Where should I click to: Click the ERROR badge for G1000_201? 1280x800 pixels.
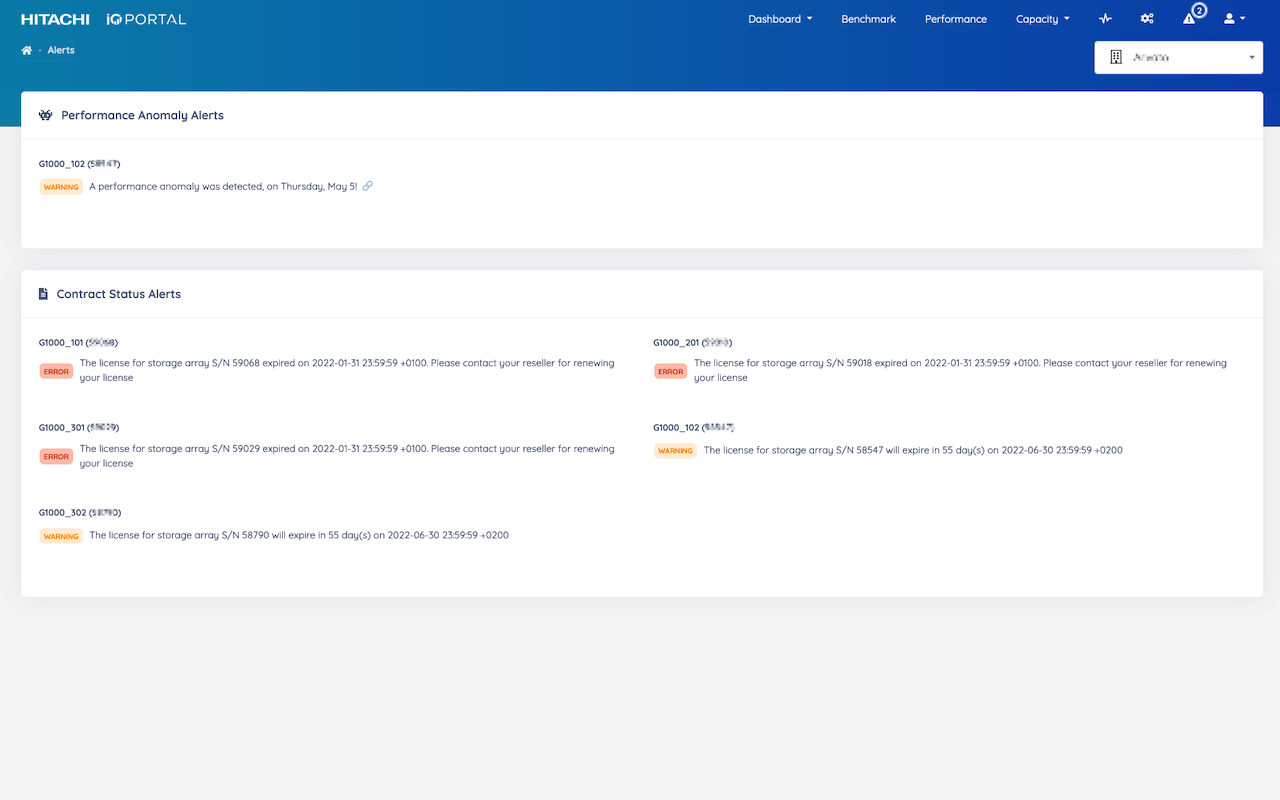click(670, 371)
